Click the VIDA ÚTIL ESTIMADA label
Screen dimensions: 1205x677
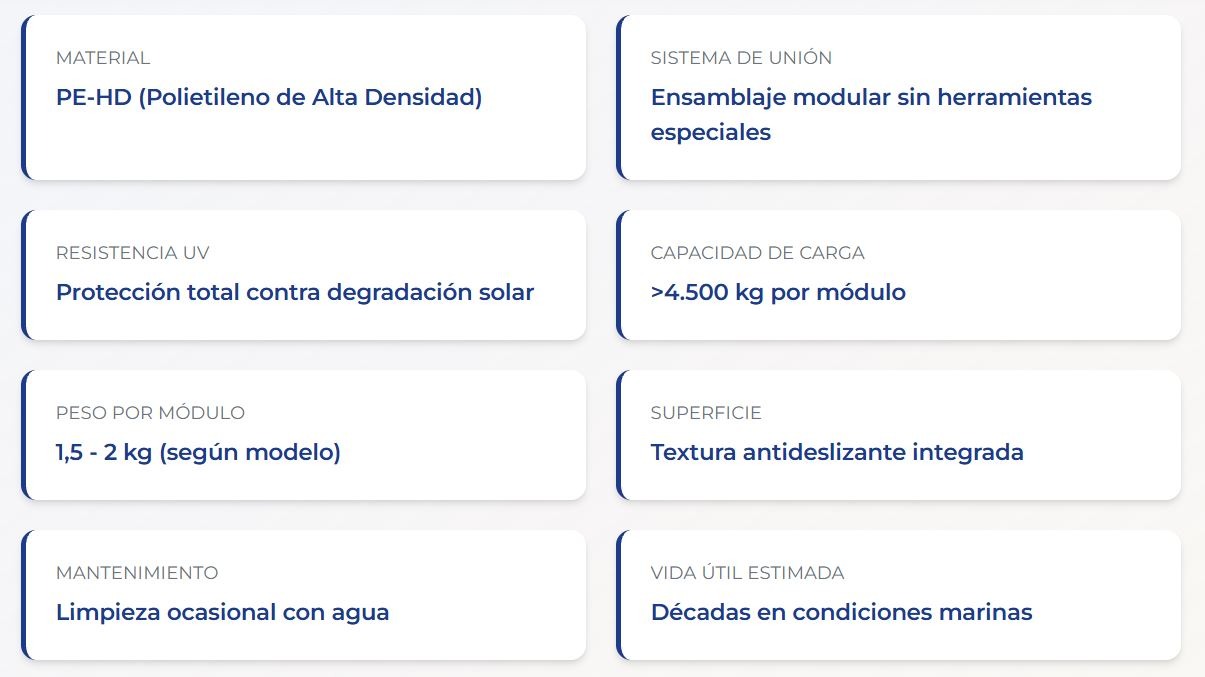(747, 573)
